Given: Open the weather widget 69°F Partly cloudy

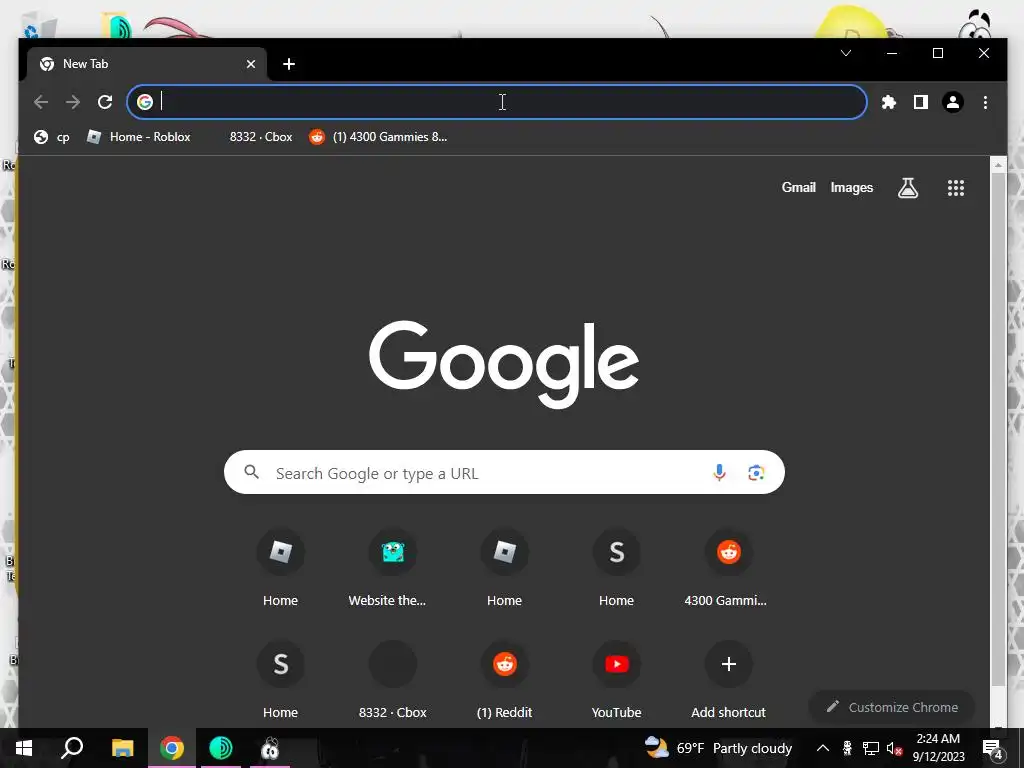Looking at the screenshot, I should [718, 748].
